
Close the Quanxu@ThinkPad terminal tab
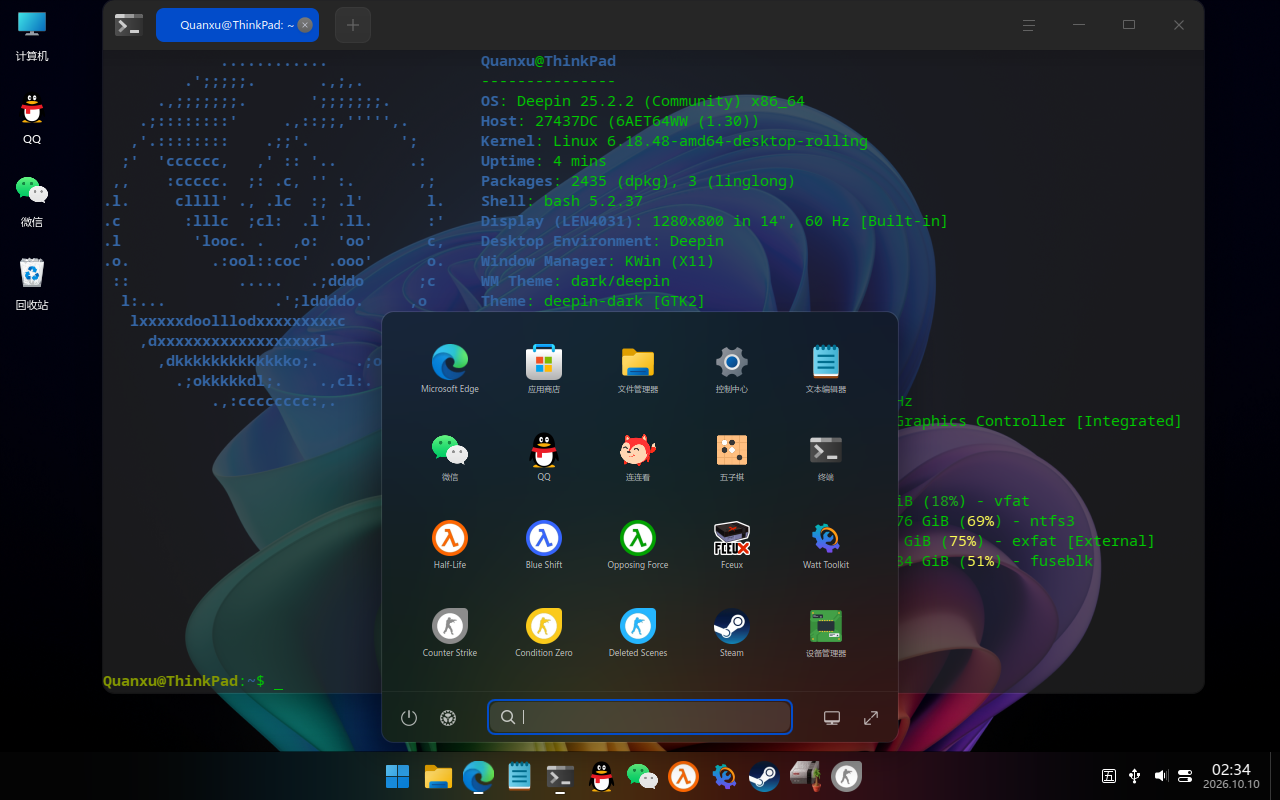click(305, 25)
